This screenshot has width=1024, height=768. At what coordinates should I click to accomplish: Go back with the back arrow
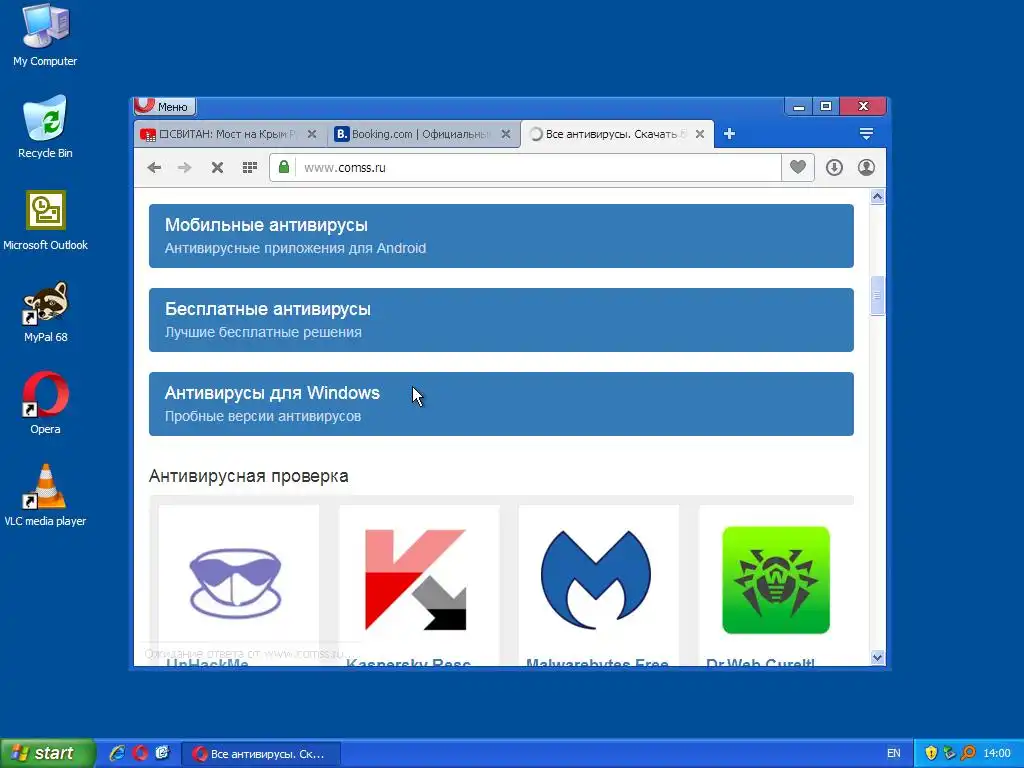pos(154,168)
